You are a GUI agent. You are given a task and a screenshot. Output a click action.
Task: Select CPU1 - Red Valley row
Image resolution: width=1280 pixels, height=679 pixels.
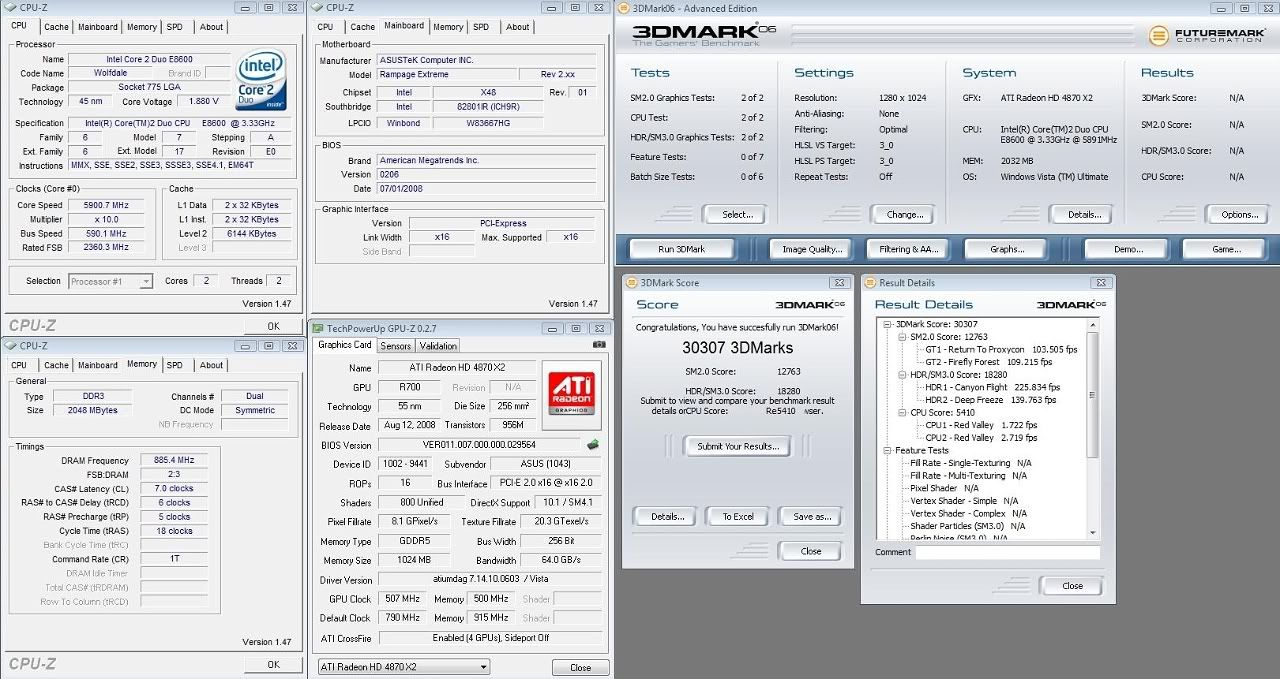pos(982,425)
